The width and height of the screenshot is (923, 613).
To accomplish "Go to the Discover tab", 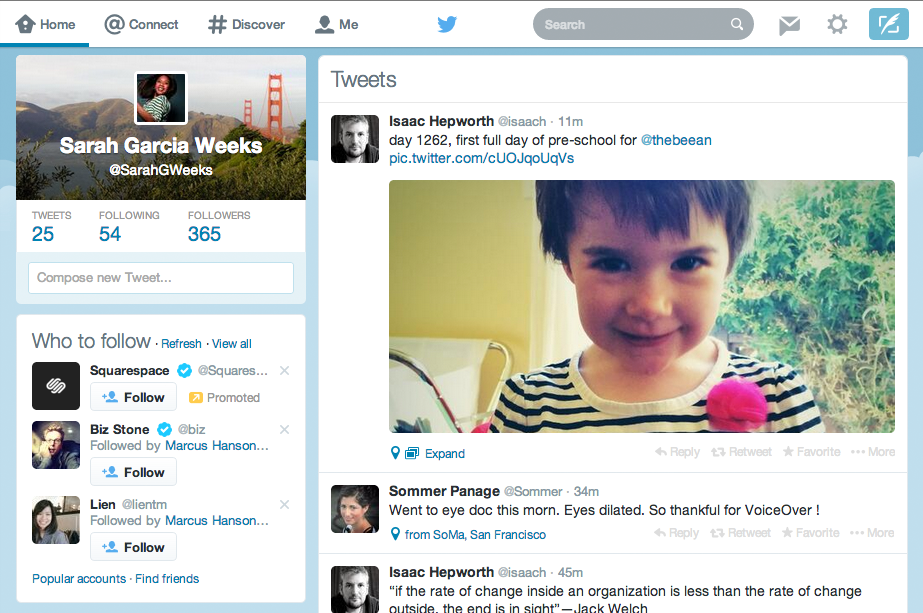I will pos(246,25).
